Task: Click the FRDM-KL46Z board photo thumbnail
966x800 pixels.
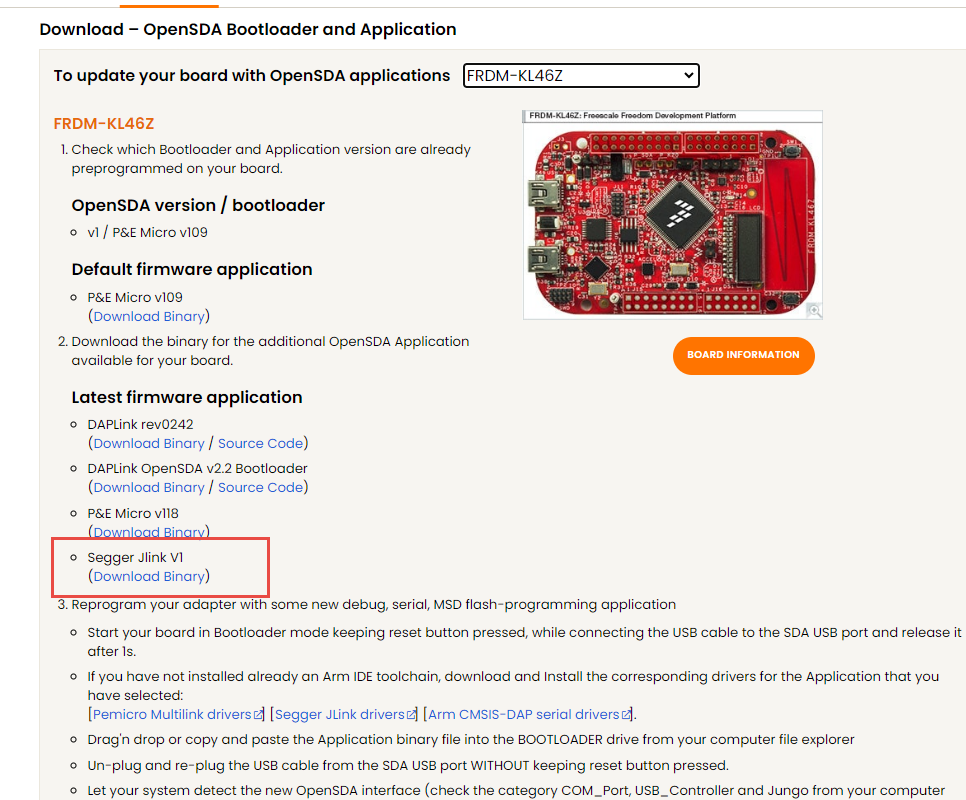Action: [672, 215]
